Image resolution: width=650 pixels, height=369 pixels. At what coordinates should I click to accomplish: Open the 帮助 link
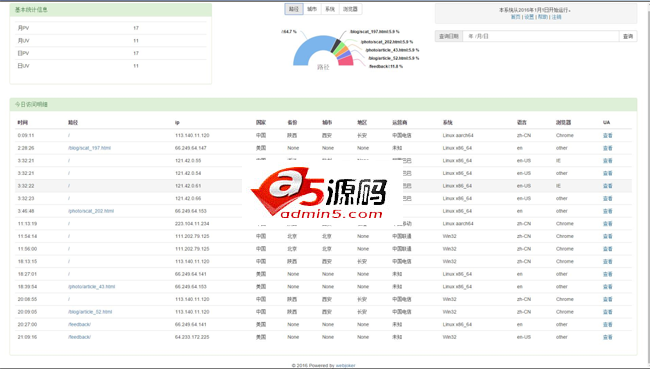[543, 17]
